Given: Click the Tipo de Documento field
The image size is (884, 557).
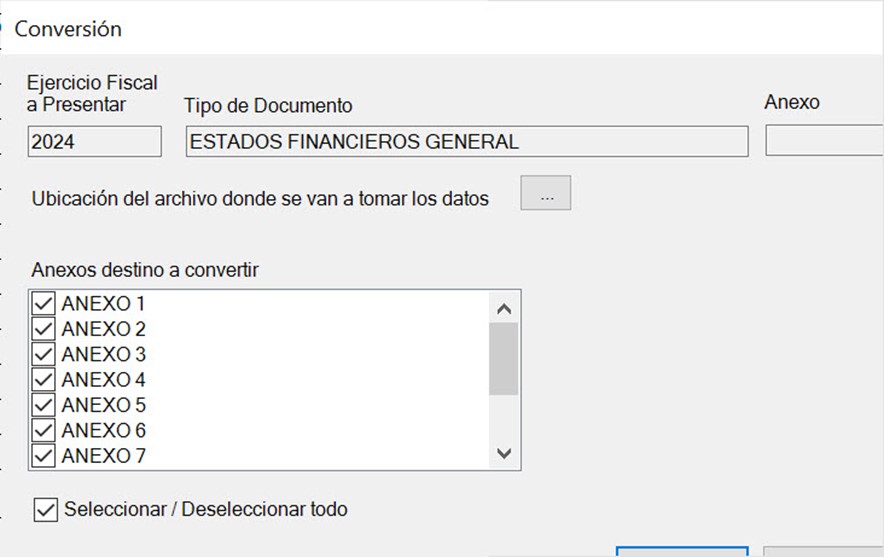Looking at the screenshot, I should coord(467,142).
